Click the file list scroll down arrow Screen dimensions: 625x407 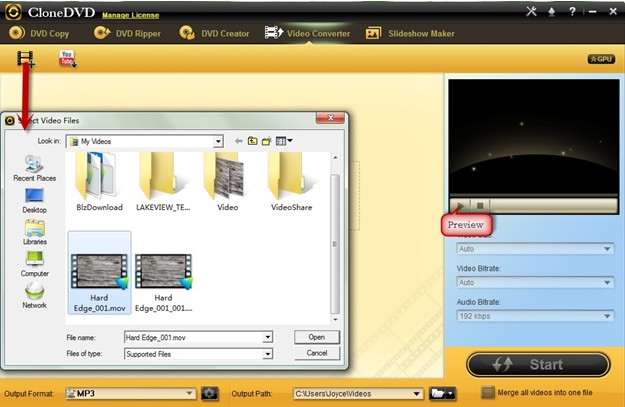[x=335, y=319]
